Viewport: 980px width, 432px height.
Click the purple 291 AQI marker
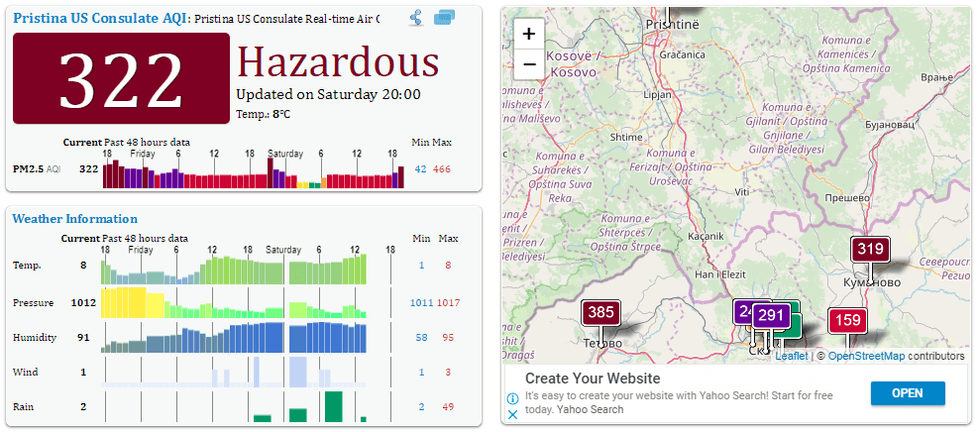click(x=770, y=316)
